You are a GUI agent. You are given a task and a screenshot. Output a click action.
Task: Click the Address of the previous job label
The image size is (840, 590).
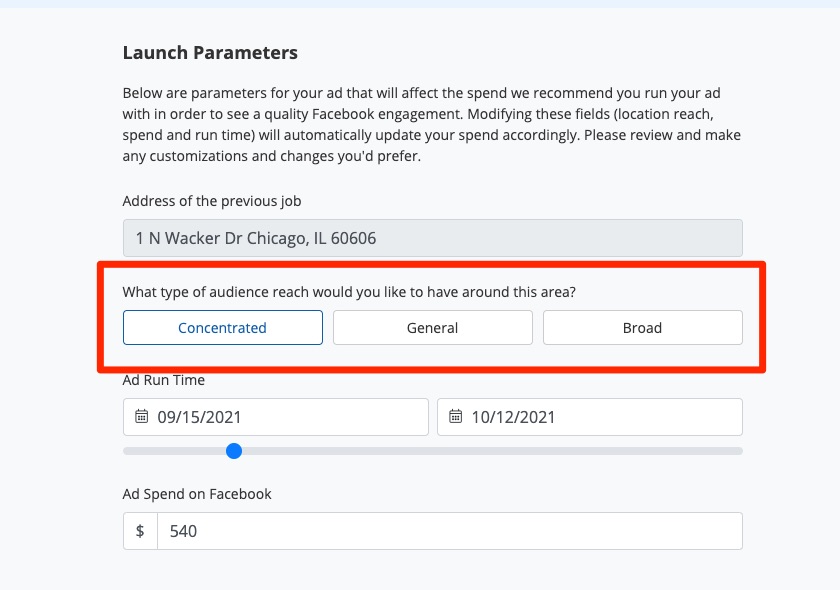(212, 201)
